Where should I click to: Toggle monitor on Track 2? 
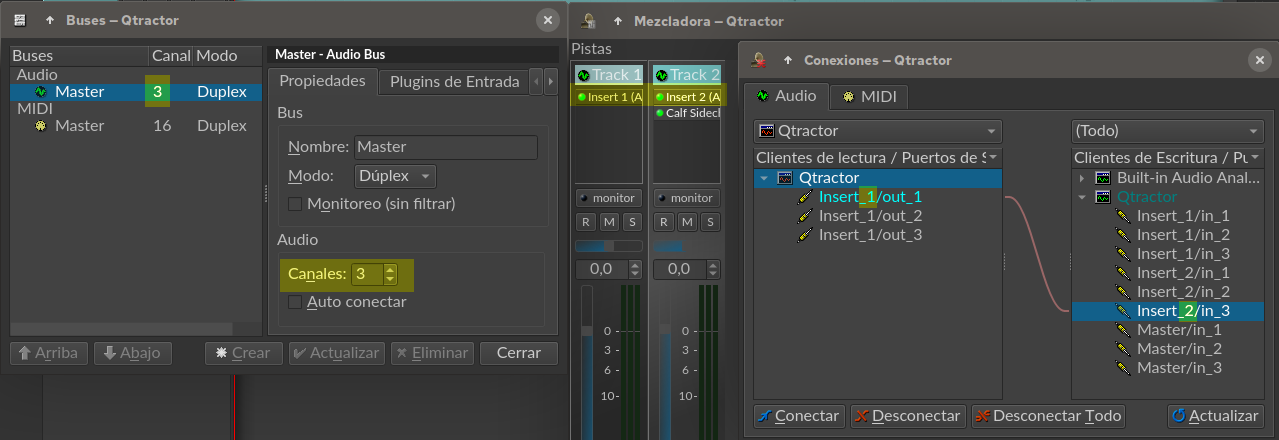click(x=686, y=198)
